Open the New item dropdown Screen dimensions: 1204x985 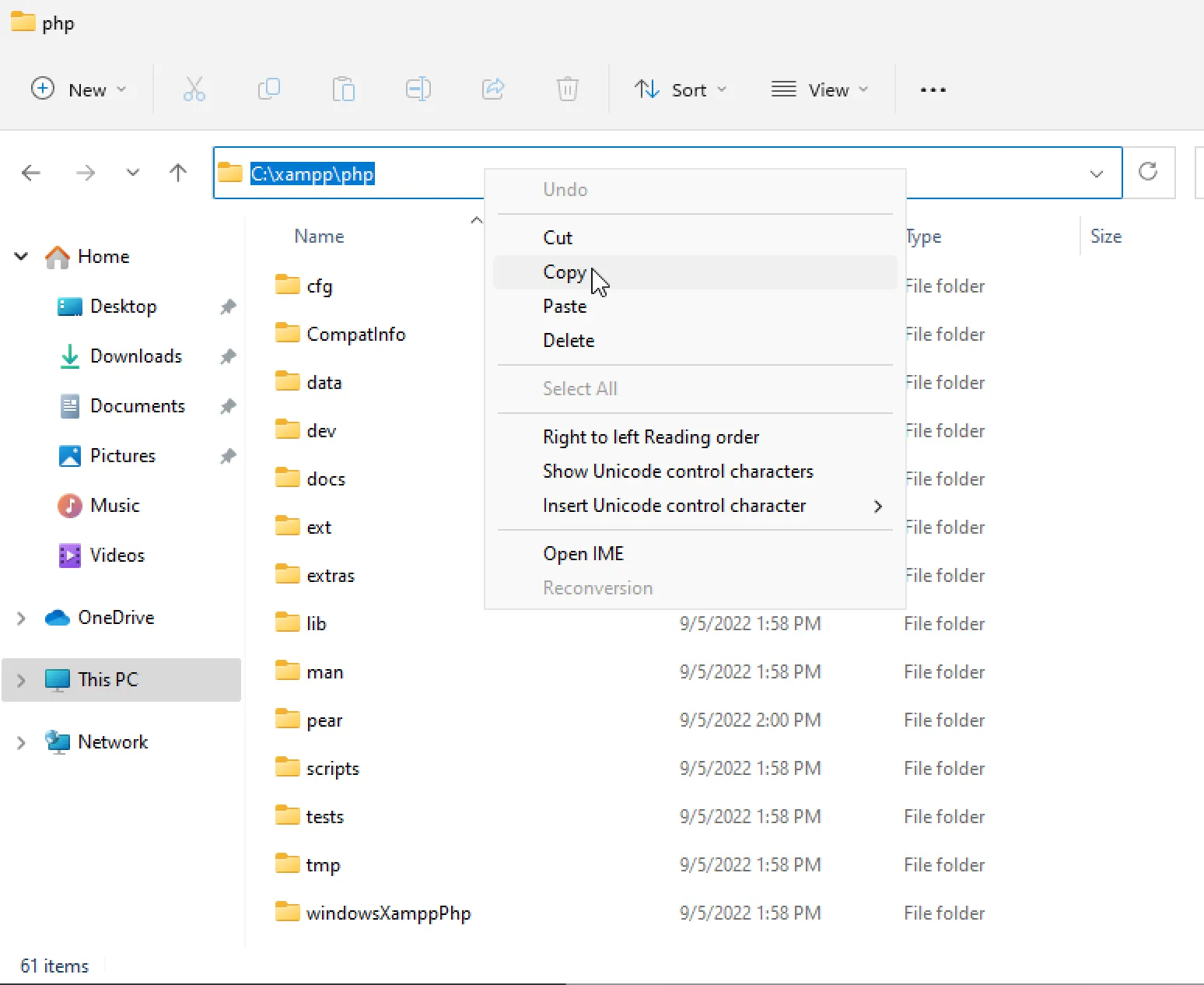click(x=79, y=89)
